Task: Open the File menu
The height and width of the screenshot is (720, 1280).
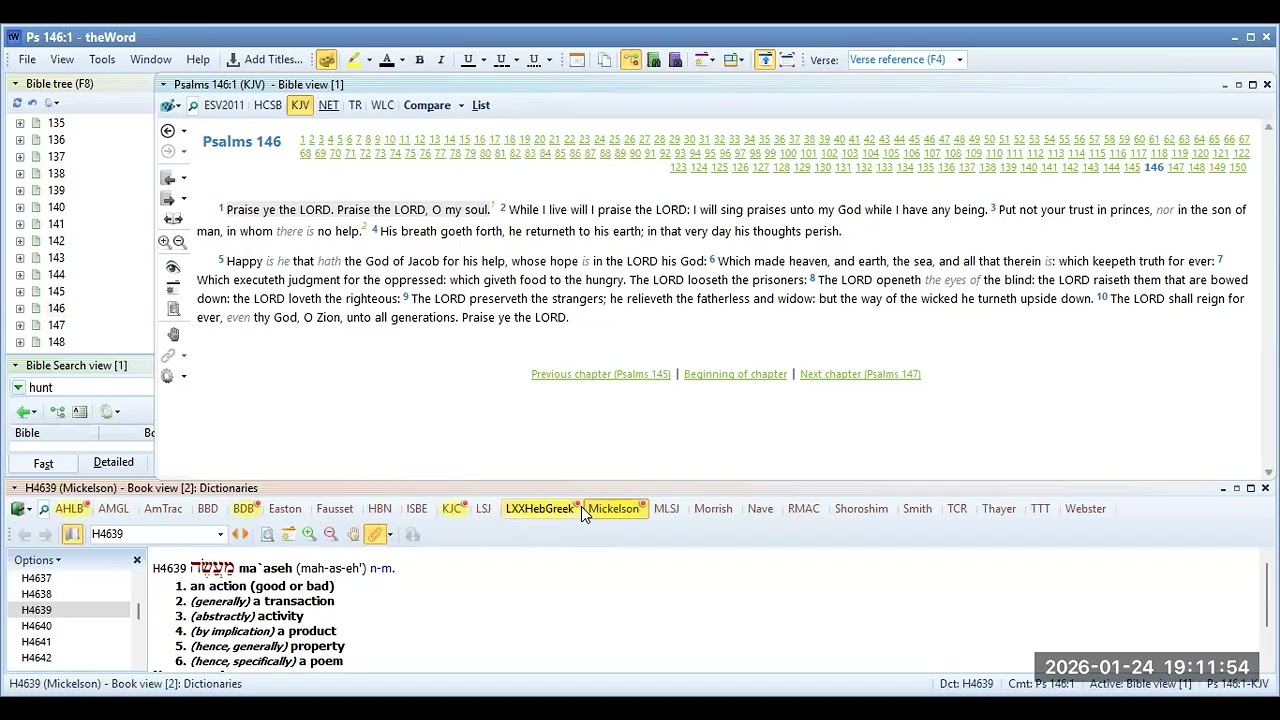Action: tap(27, 60)
